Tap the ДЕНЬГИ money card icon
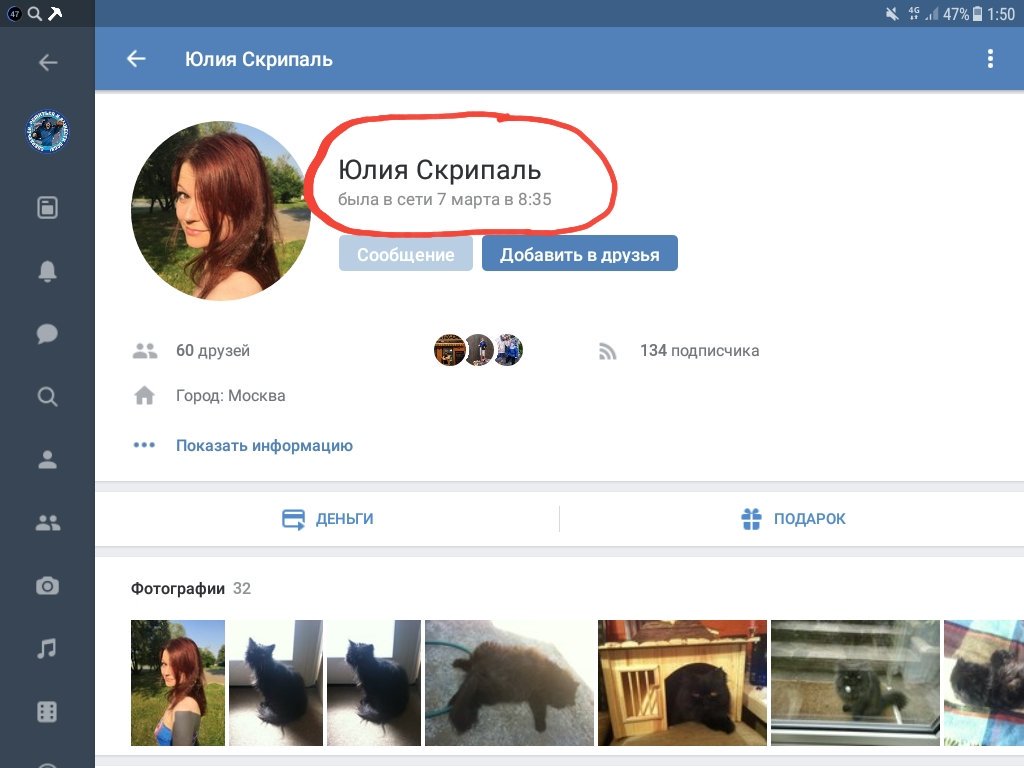This screenshot has height=768, width=1024. click(293, 519)
